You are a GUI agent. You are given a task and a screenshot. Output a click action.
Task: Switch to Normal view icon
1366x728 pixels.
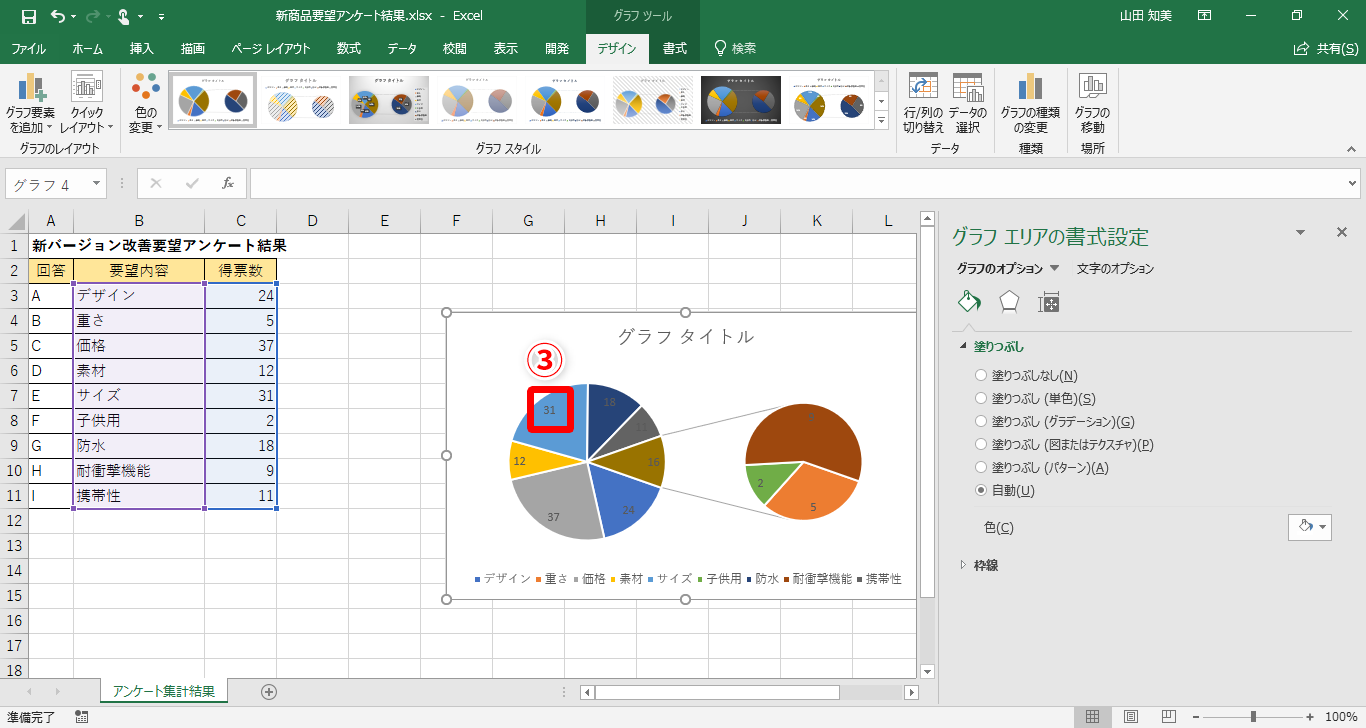[x=1092, y=716]
